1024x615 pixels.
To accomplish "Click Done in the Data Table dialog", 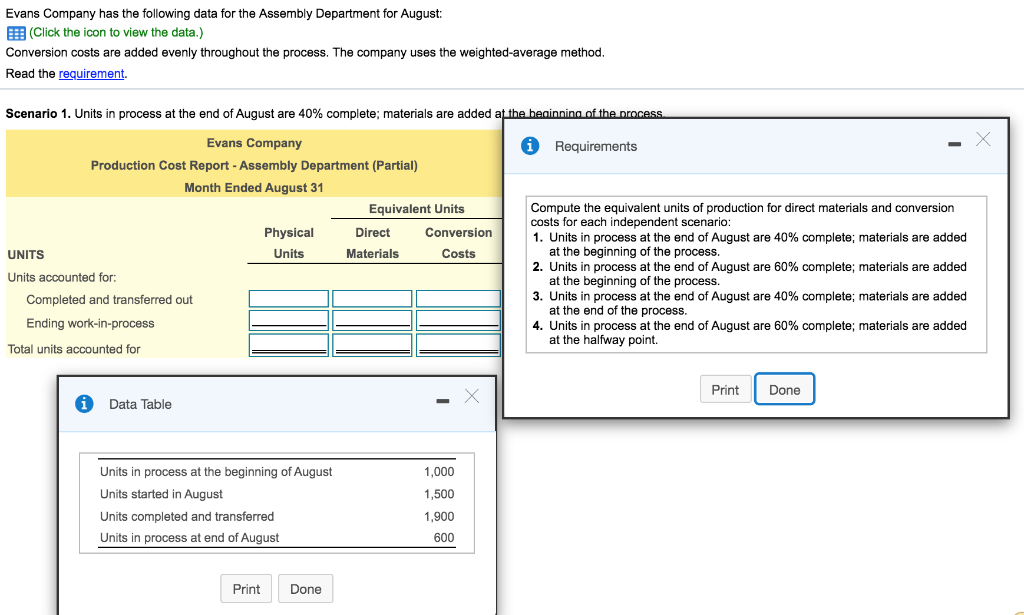I will pos(306,589).
